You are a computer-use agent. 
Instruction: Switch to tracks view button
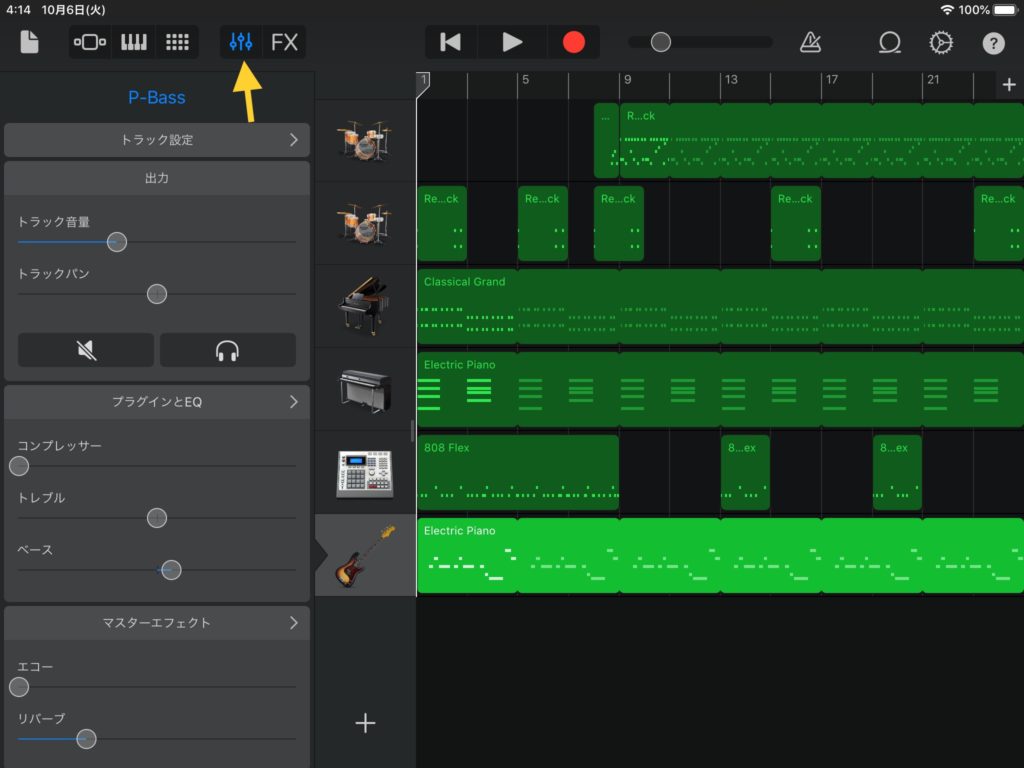(x=90, y=42)
